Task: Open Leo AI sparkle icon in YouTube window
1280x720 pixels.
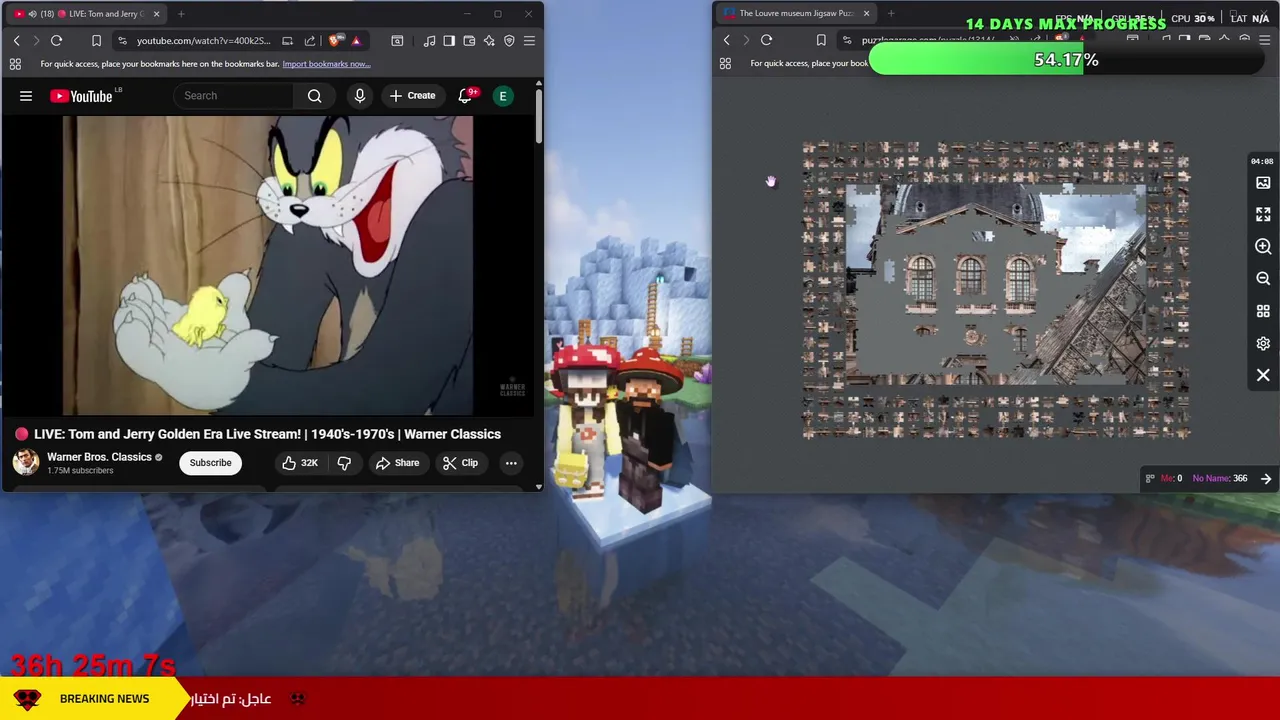Action: pos(489,41)
